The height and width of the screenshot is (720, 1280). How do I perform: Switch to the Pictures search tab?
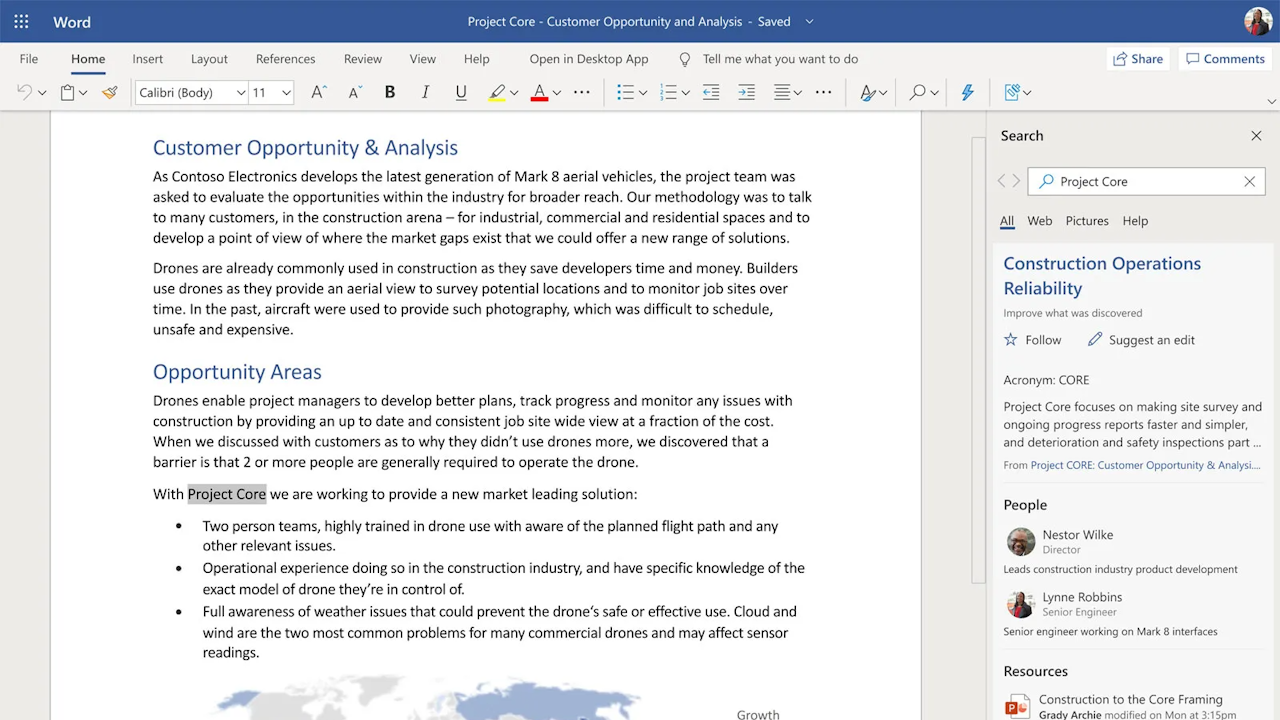[1086, 221]
